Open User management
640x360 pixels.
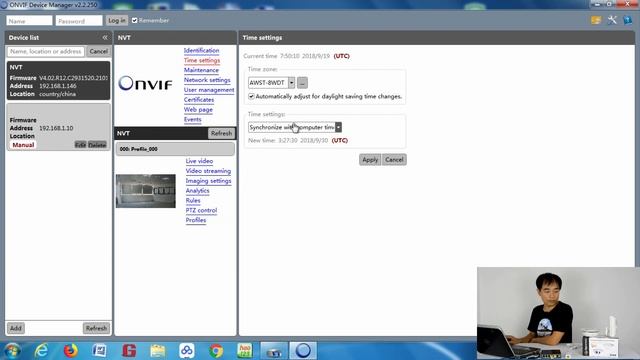coord(209,90)
